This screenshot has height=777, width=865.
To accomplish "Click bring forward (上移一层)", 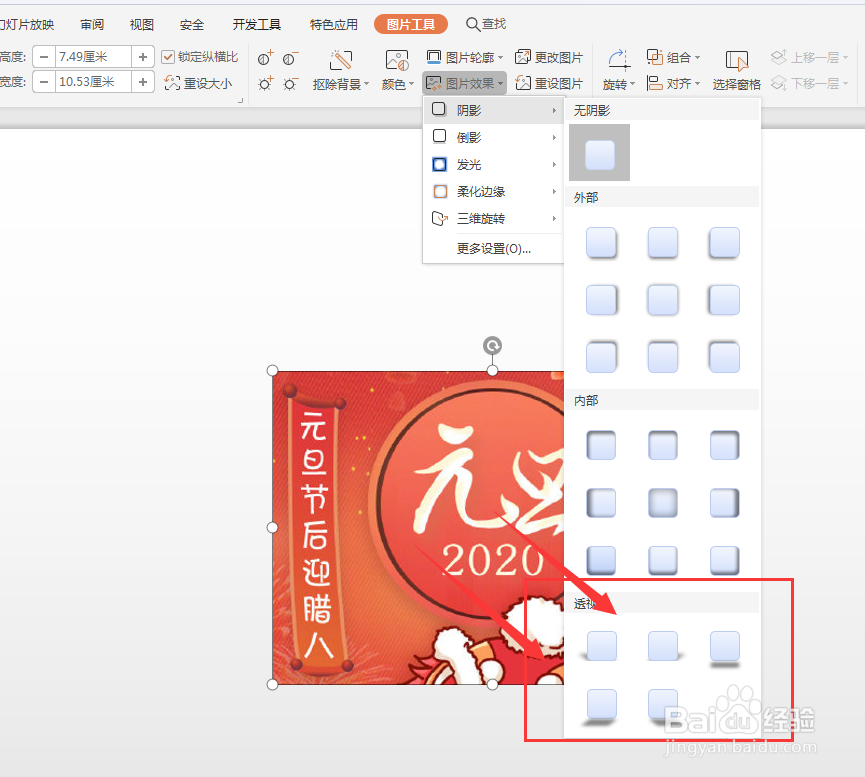I will (x=809, y=57).
